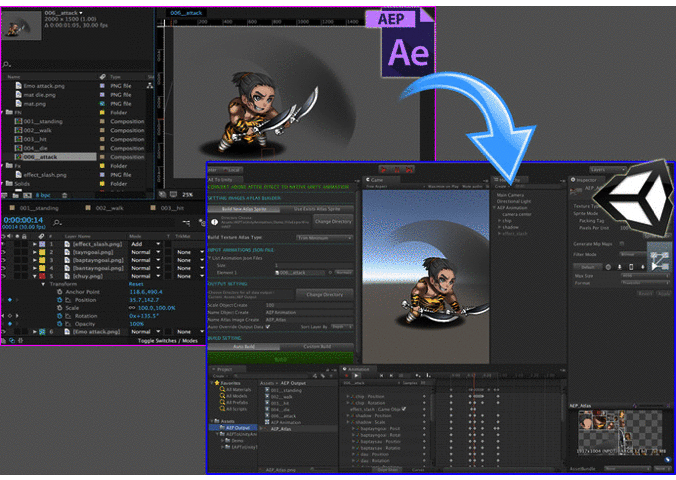Toggle the Position stopwatch in After Effects
This screenshot has height=480, width=676.
[59, 300]
